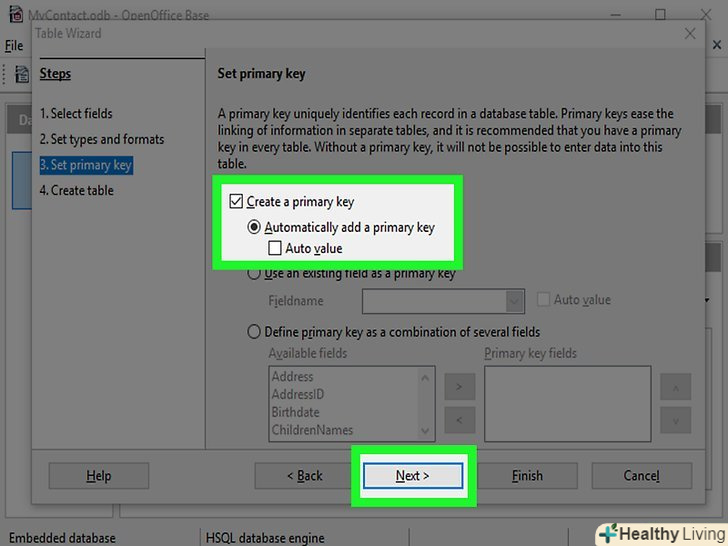
Task: Enable Auto value under automatic primary key
Action: click(275, 248)
